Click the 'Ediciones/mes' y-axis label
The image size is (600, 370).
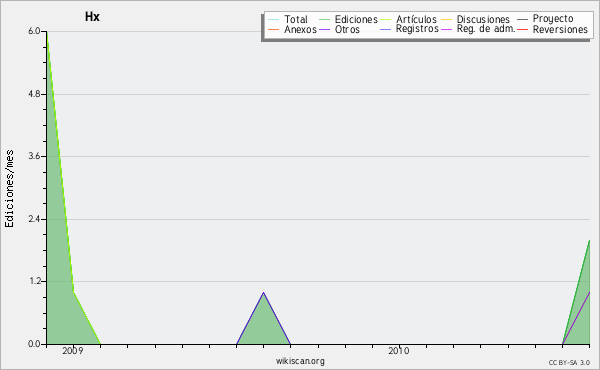(x=9, y=189)
